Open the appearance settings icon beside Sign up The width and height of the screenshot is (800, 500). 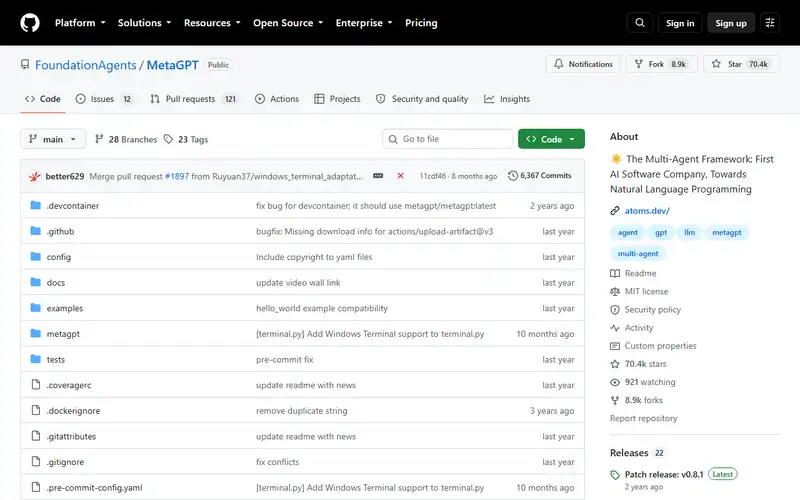[x=770, y=23]
